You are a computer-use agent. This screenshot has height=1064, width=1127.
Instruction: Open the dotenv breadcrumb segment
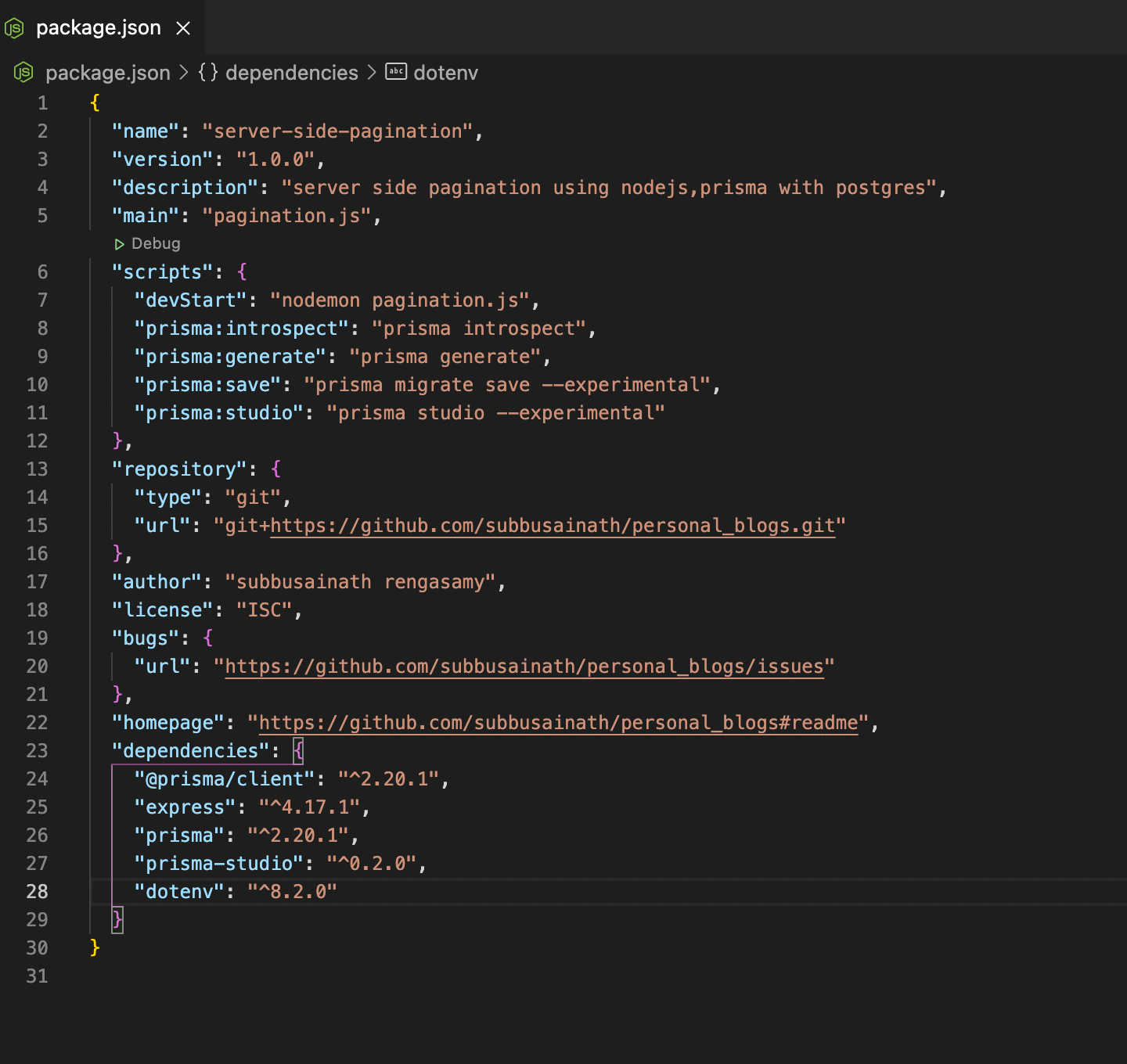pos(445,73)
